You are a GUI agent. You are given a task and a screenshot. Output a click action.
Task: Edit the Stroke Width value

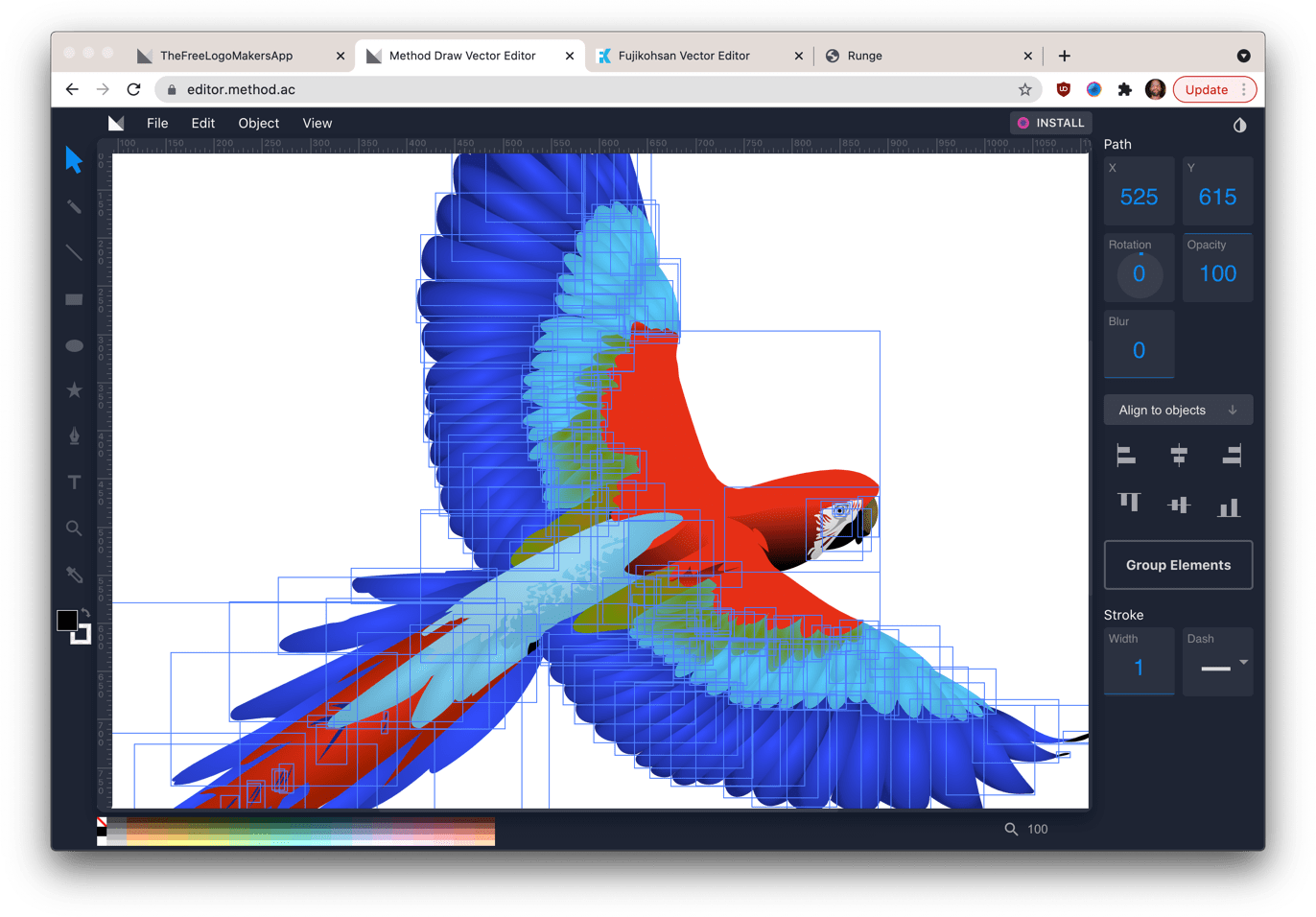[1139, 667]
